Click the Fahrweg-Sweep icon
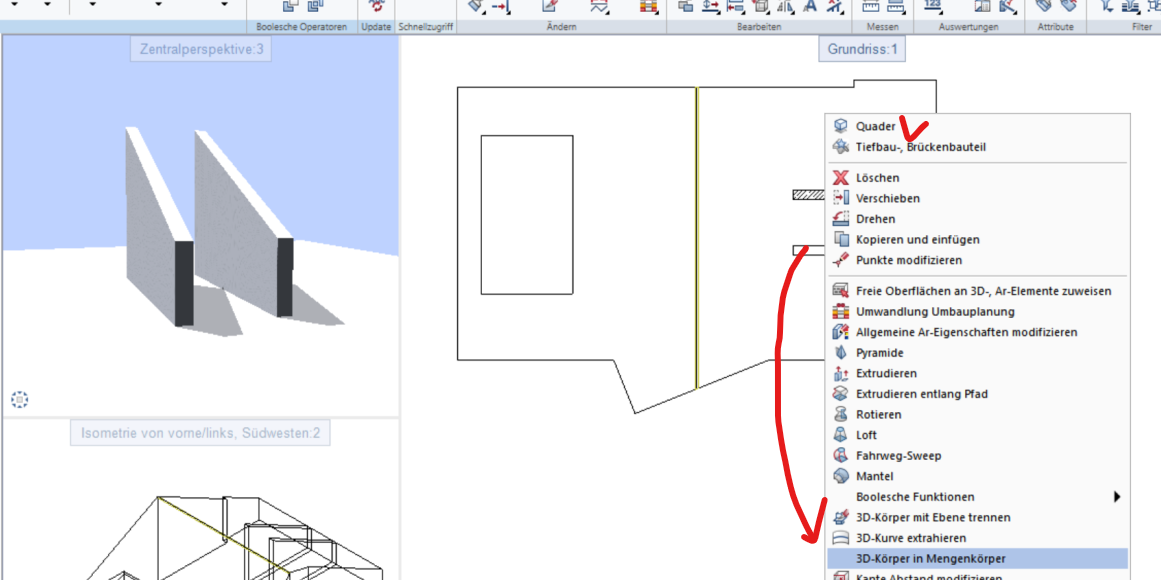The width and height of the screenshot is (1161, 580). [841, 456]
